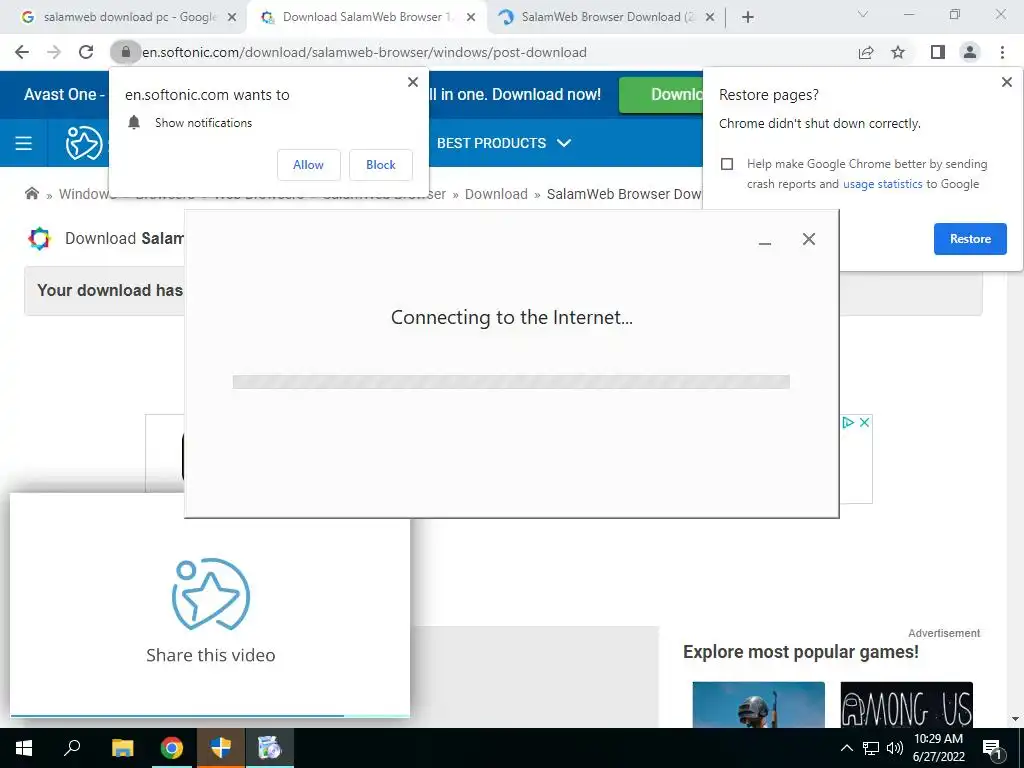Block softonic notifications

click(x=381, y=165)
